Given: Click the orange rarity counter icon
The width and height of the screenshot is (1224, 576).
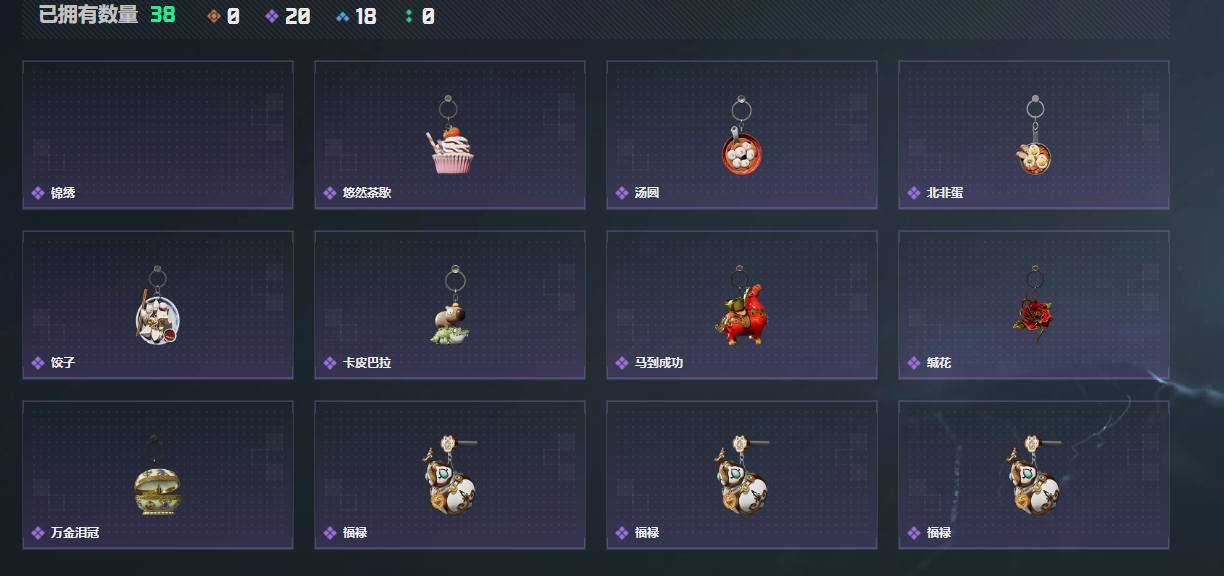Looking at the screenshot, I should tap(213, 16).
